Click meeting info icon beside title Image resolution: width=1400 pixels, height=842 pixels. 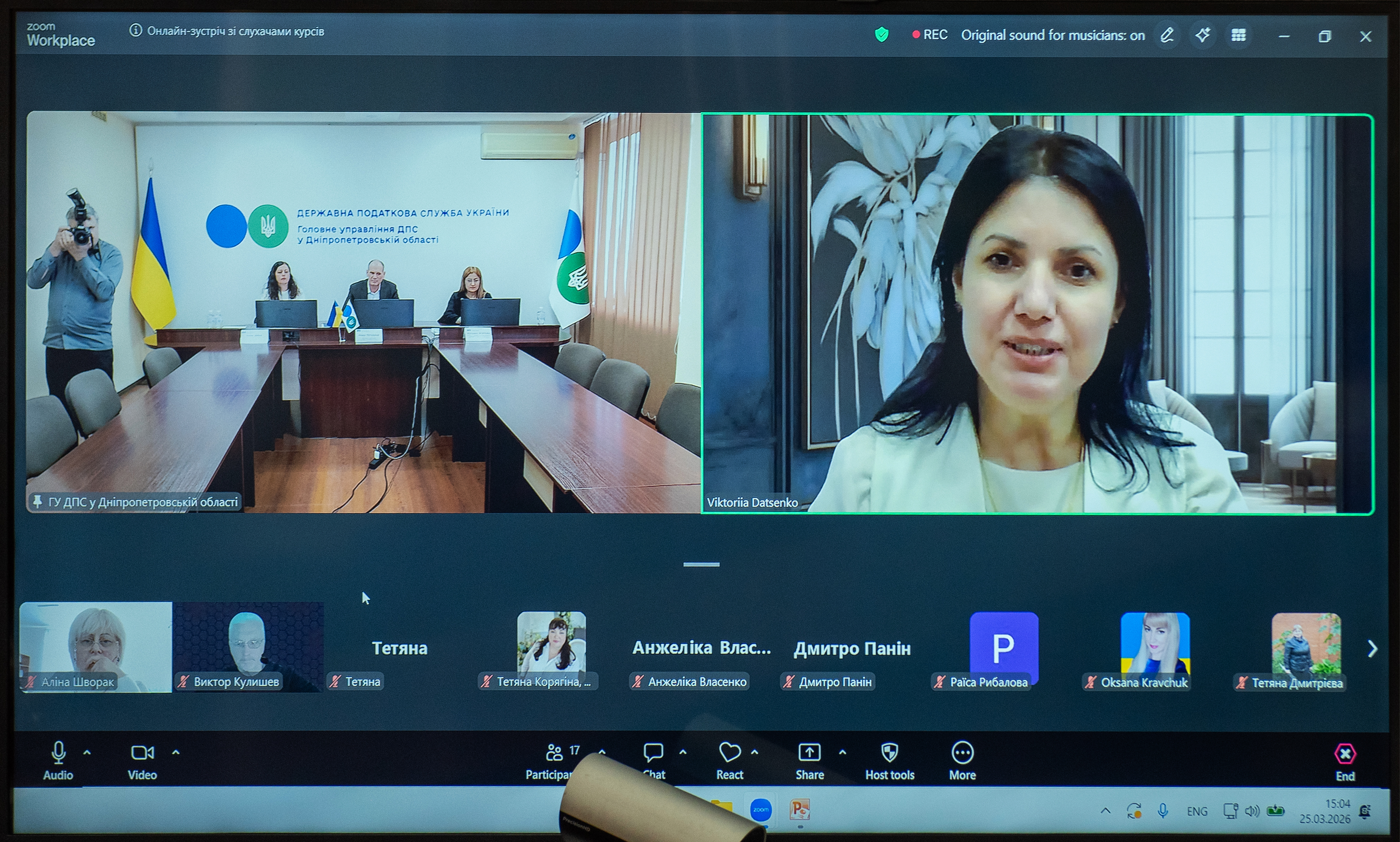click(x=135, y=31)
